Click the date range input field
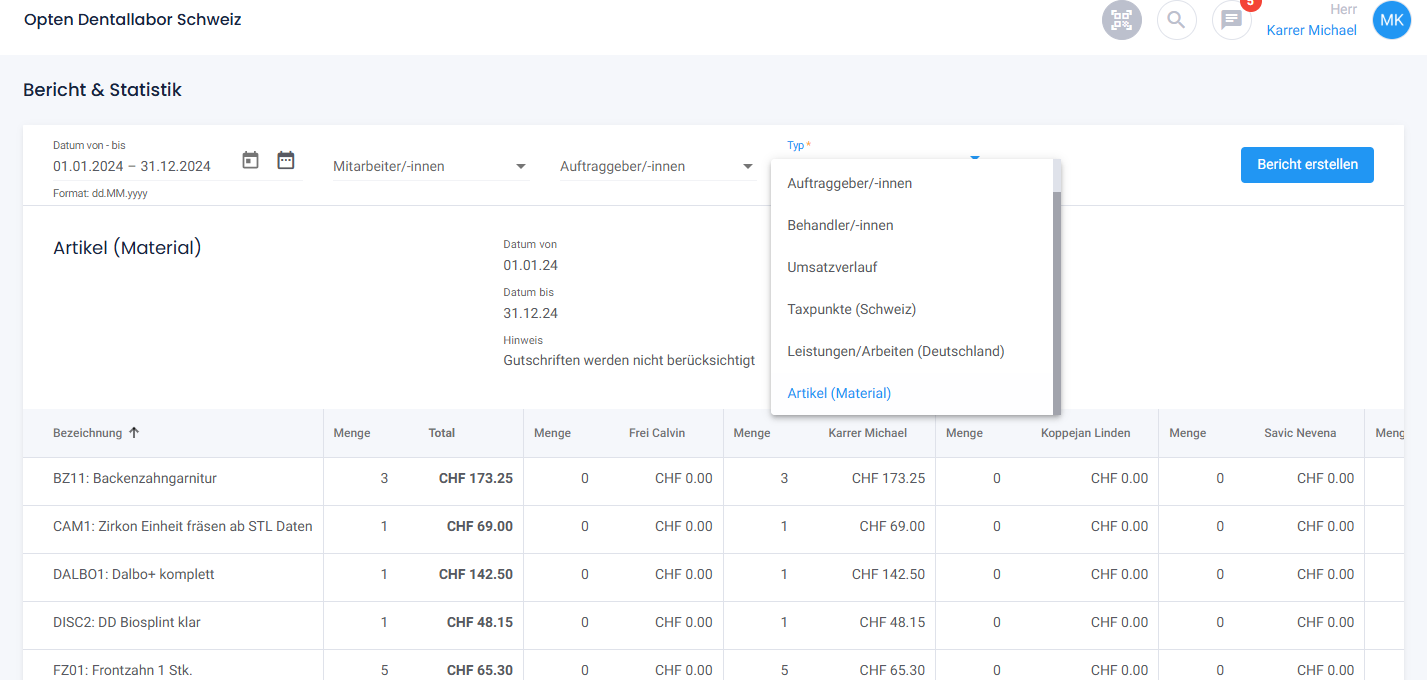 click(x=132, y=166)
